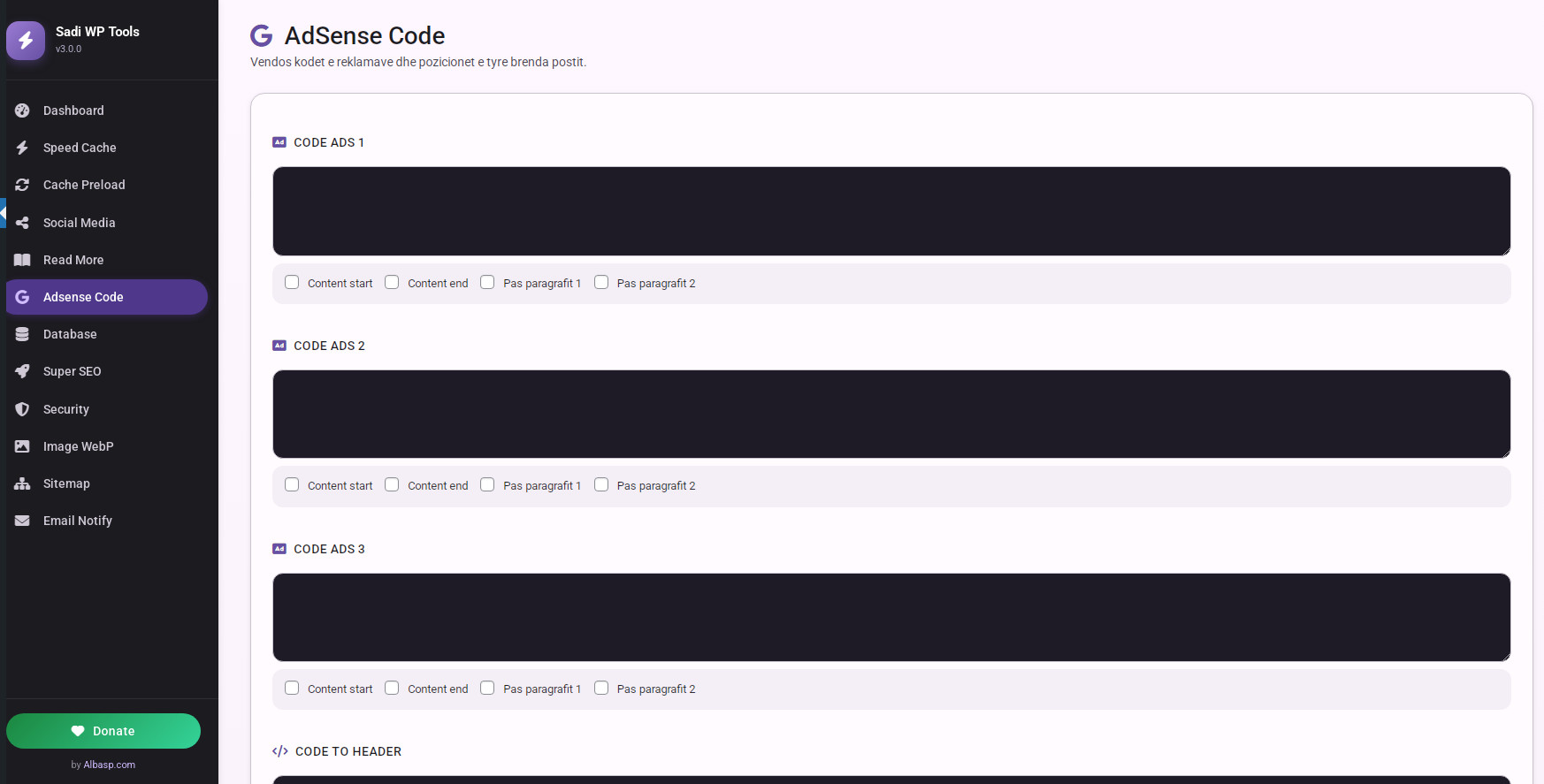Click the 'AdSense Code' page title
The image size is (1544, 784).
[x=364, y=35]
